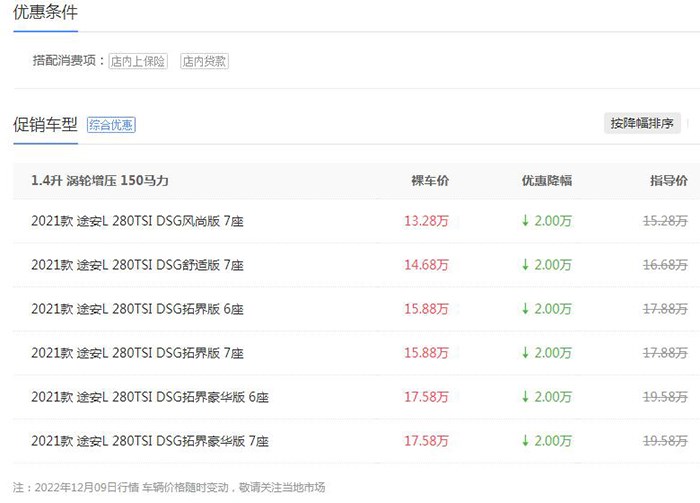700x503 pixels.
Task: Click 15.88万 price for 拓界版 6座
Action: 426,309
